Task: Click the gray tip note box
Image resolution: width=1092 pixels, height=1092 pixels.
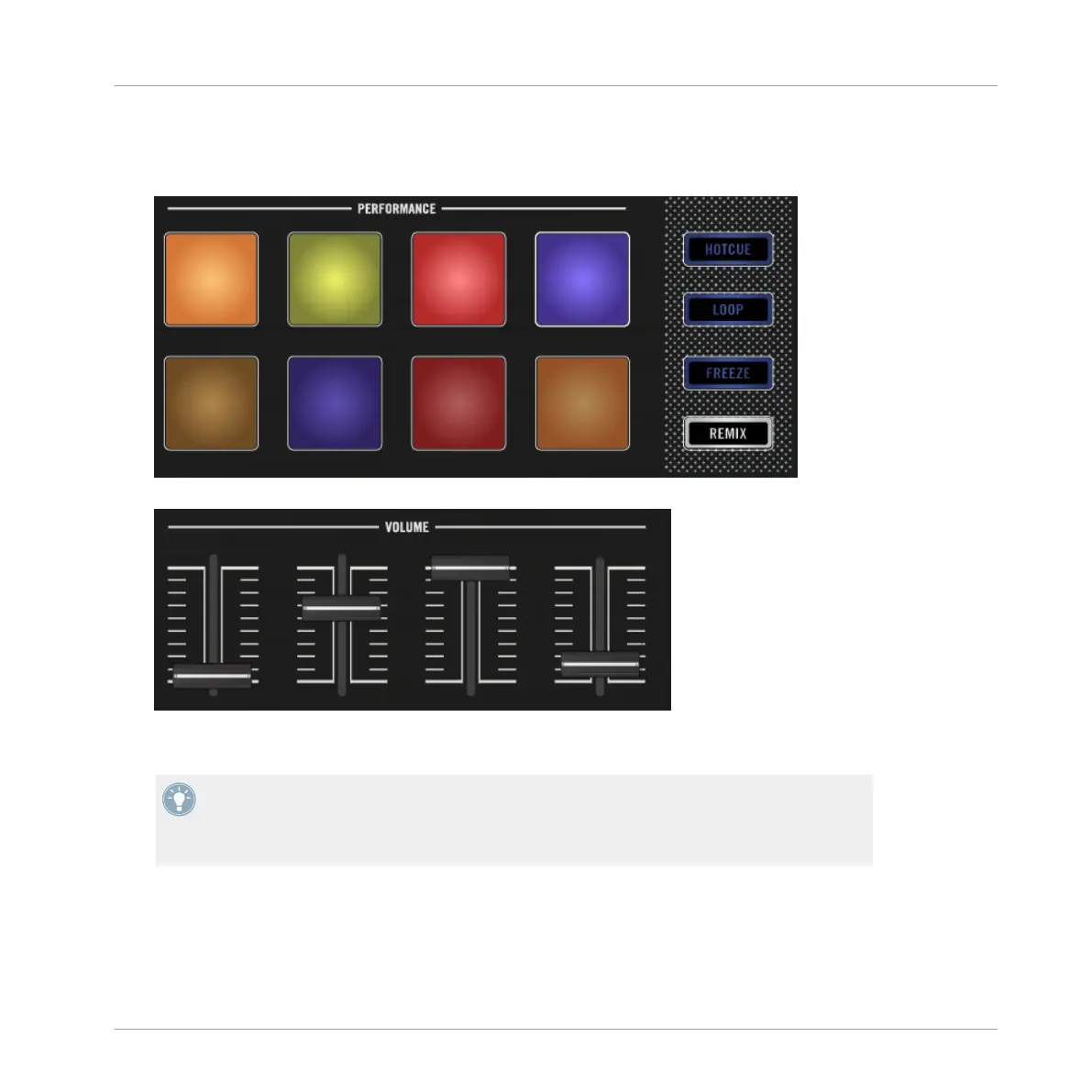Action: [514, 820]
